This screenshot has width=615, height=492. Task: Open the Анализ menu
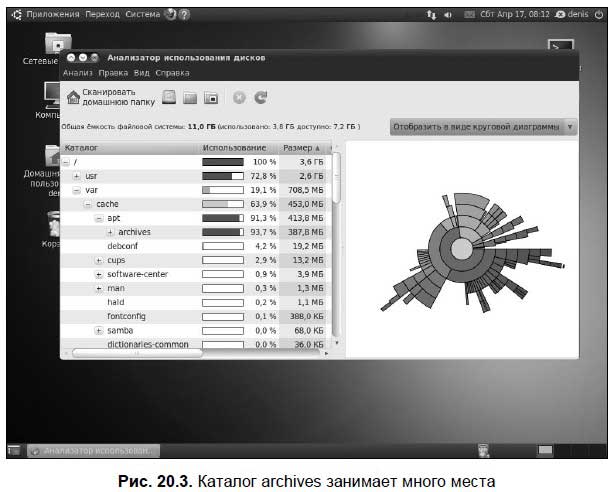(x=78, y=73)
